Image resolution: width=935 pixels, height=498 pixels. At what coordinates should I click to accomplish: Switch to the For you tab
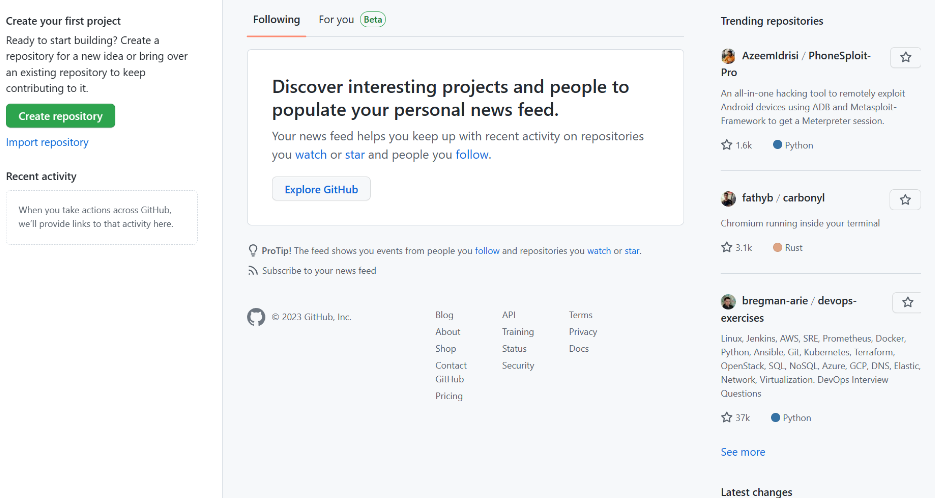(x=336, y=19)
